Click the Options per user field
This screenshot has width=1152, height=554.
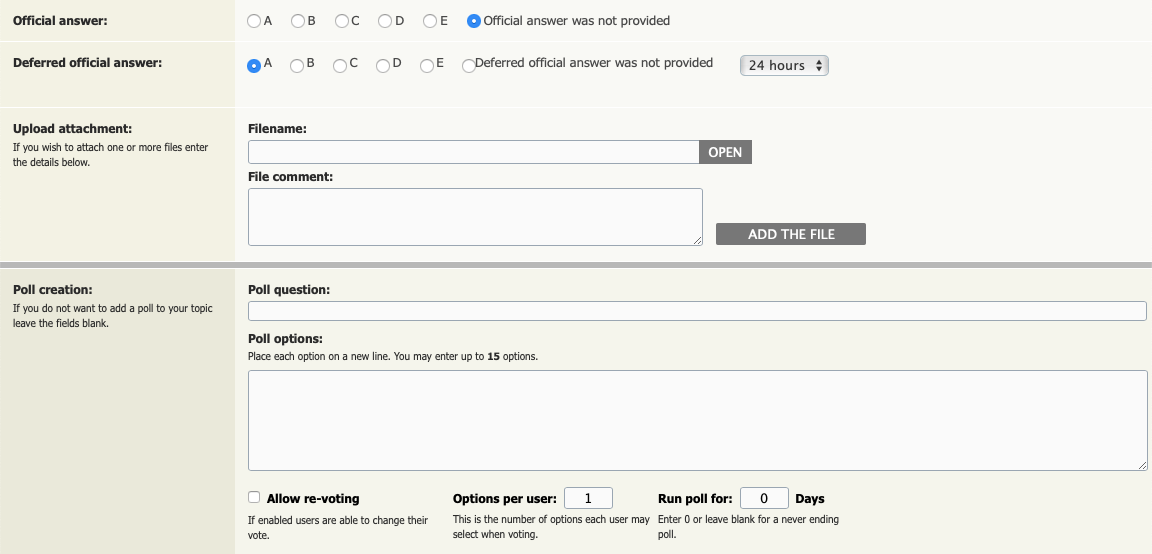588,498
